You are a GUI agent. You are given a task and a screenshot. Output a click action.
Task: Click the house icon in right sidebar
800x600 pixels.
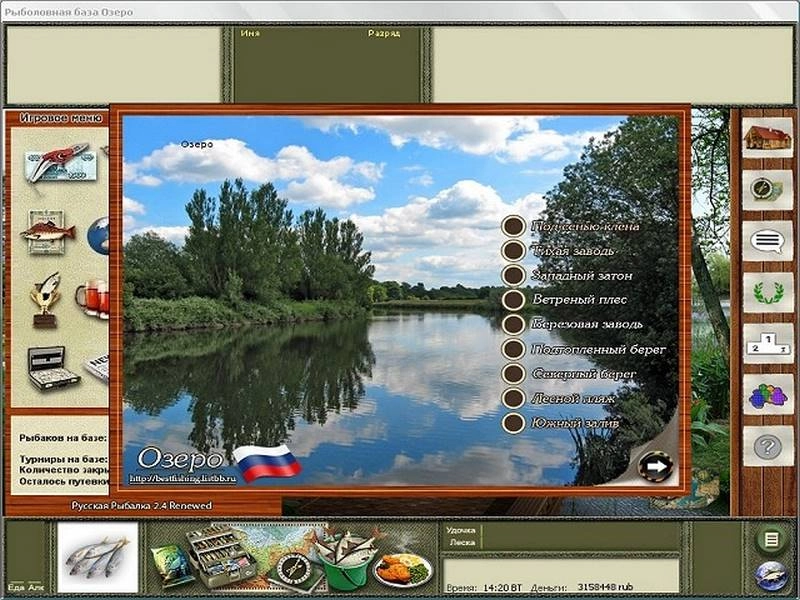(767, 137)
